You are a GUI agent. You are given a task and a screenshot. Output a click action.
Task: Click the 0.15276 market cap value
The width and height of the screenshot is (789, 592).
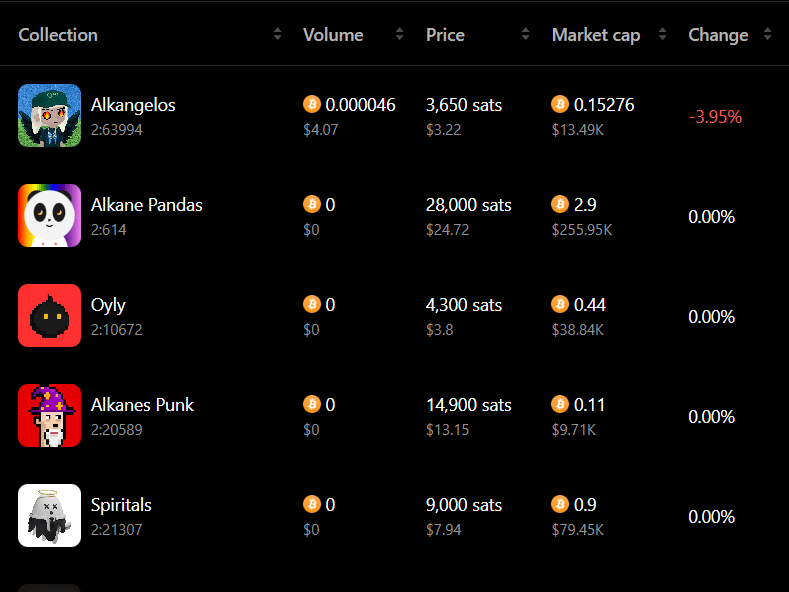(604, 105)
